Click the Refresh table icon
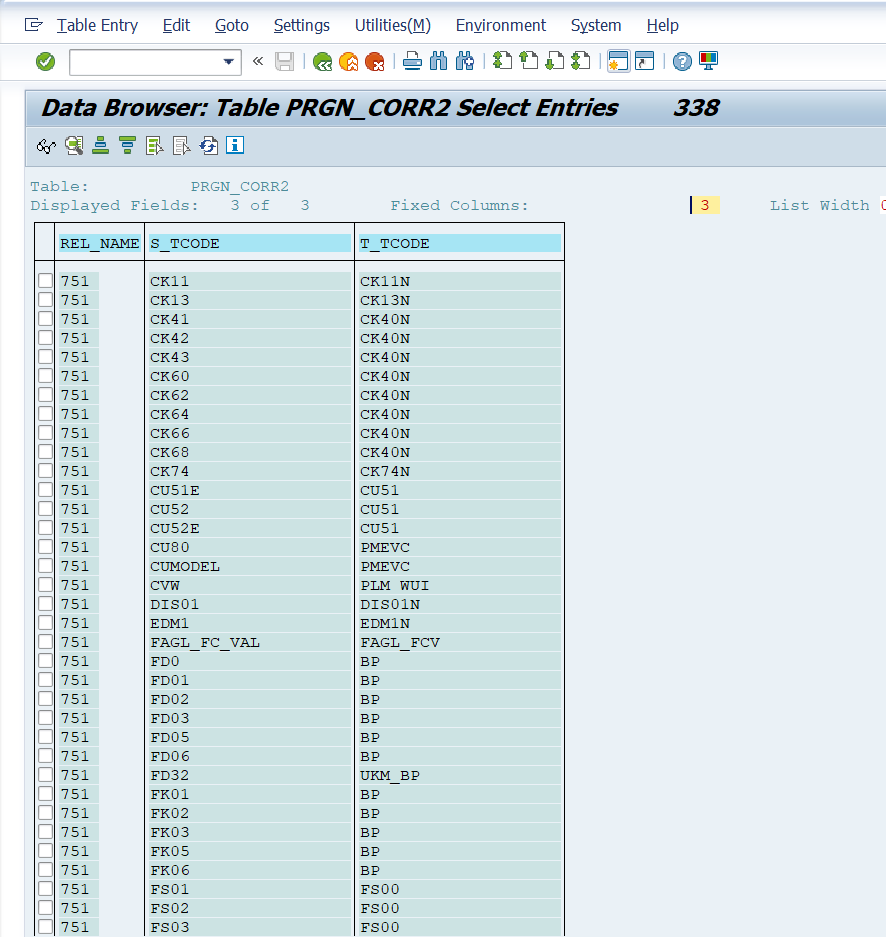This screenshot has width=886, height=937. 209,145
